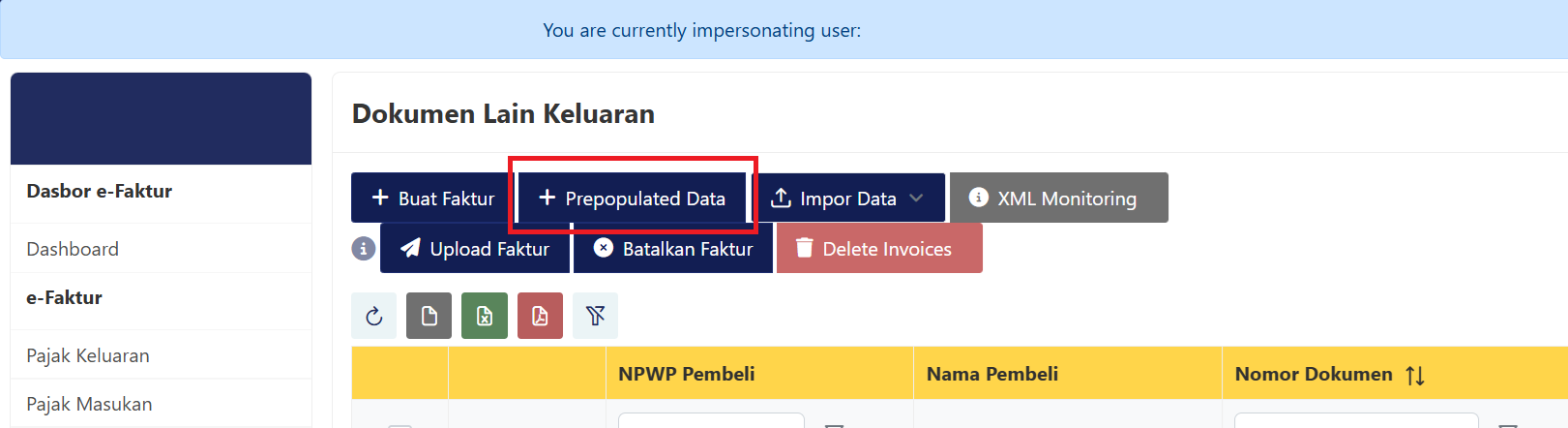1568x428 pixels.
Task: Open XML Monitoring
Action: pyautogui.click(x=1058, y=199)
